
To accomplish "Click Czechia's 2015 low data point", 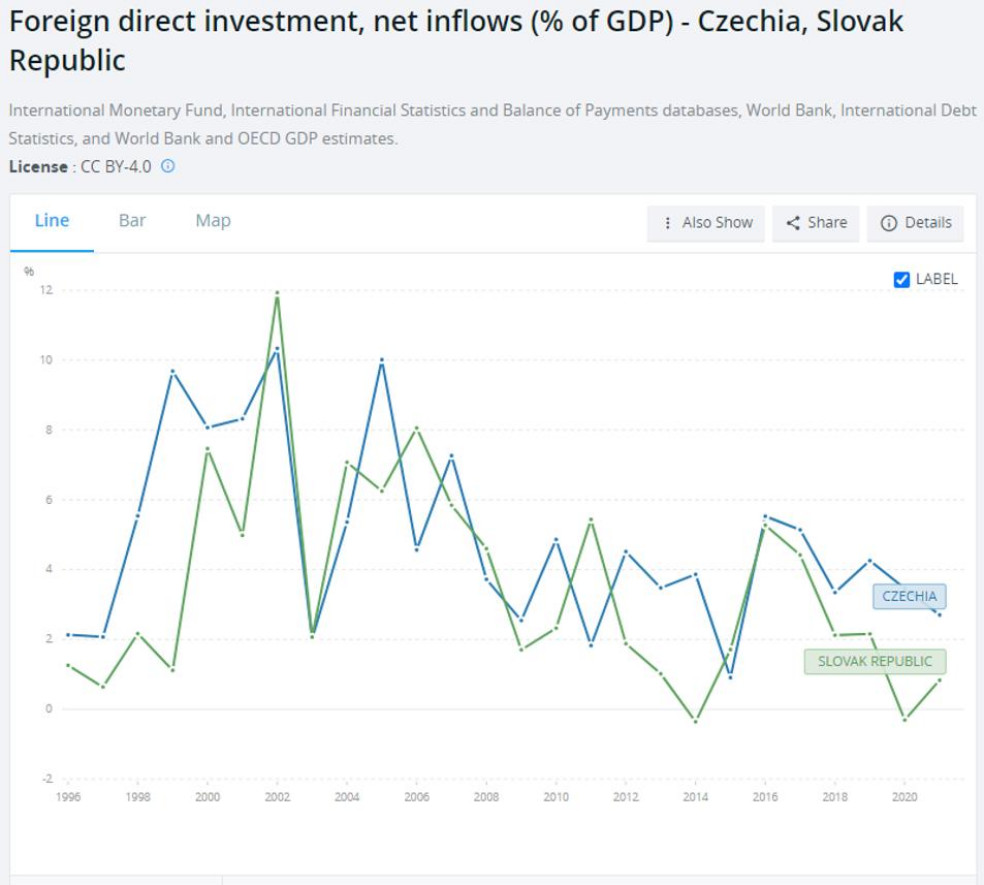I will click(x=730, y=677).
